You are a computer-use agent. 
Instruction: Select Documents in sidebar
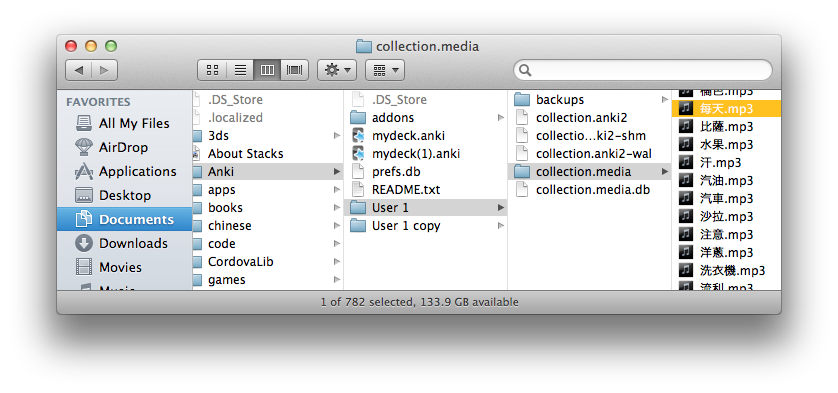[124, 219]
